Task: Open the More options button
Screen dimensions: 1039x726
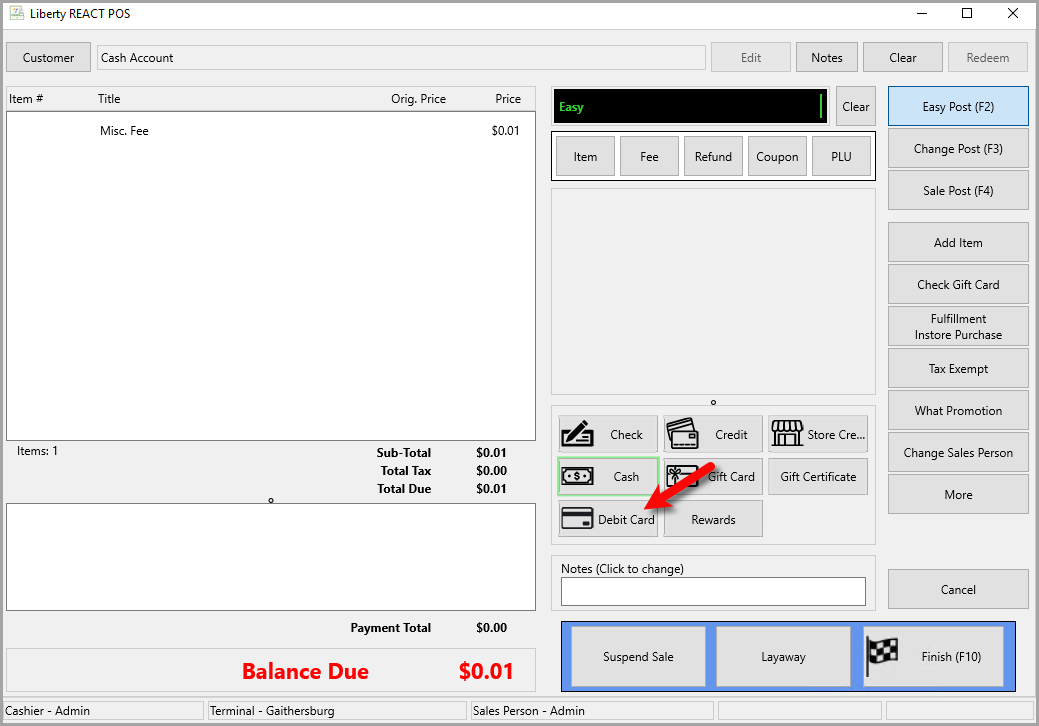Action: click(958, 495)
